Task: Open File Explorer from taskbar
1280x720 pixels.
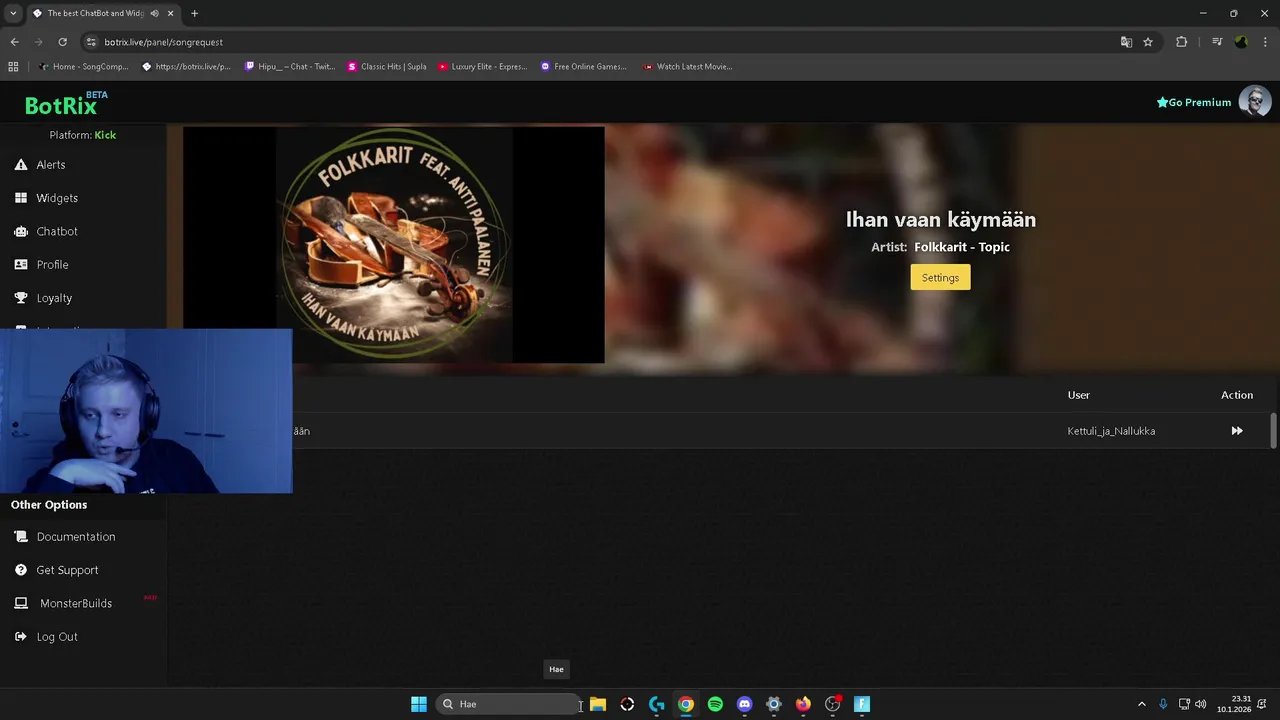Action: click(598, 704)
